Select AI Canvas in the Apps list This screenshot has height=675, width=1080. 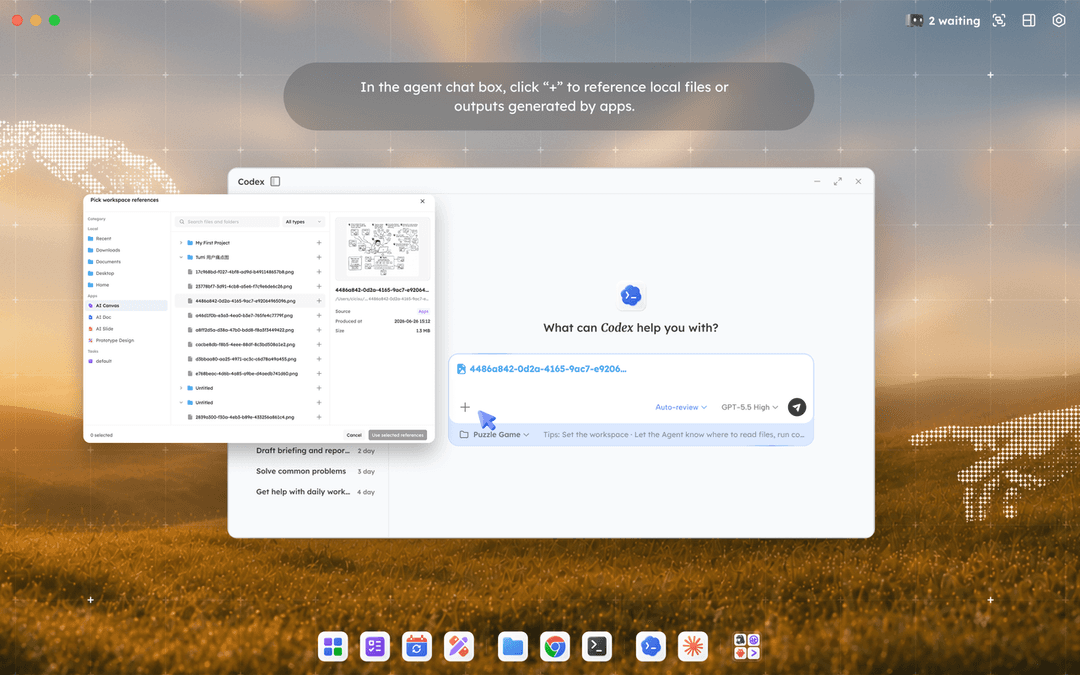click(x=127, y=305)
